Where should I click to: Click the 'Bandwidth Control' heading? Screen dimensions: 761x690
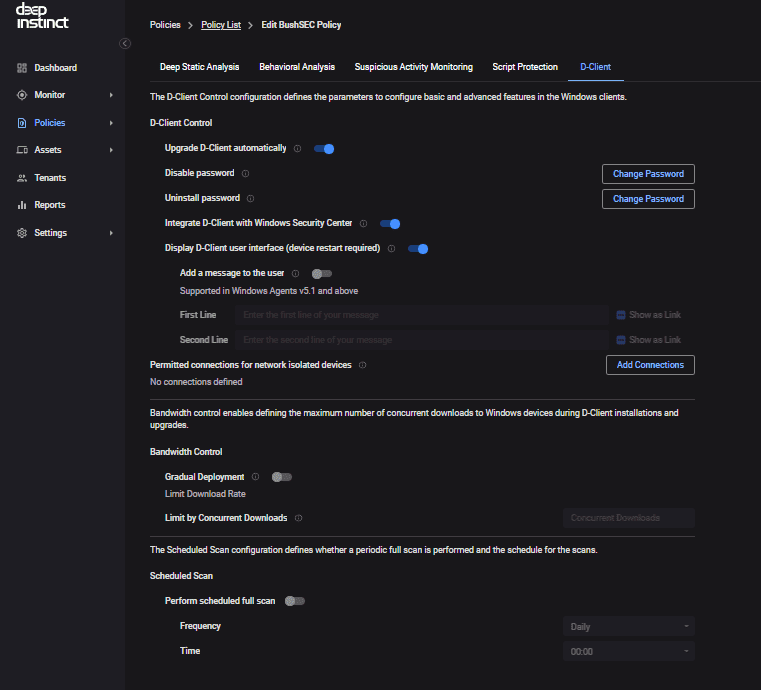(186, 452)
